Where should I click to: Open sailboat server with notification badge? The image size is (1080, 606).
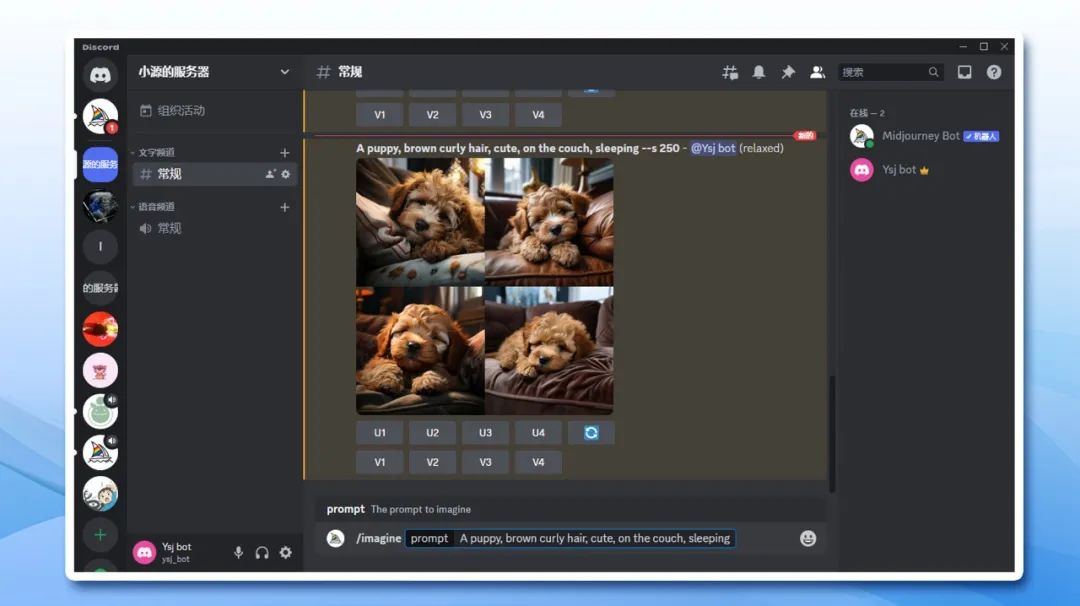[x=100, y=116]
